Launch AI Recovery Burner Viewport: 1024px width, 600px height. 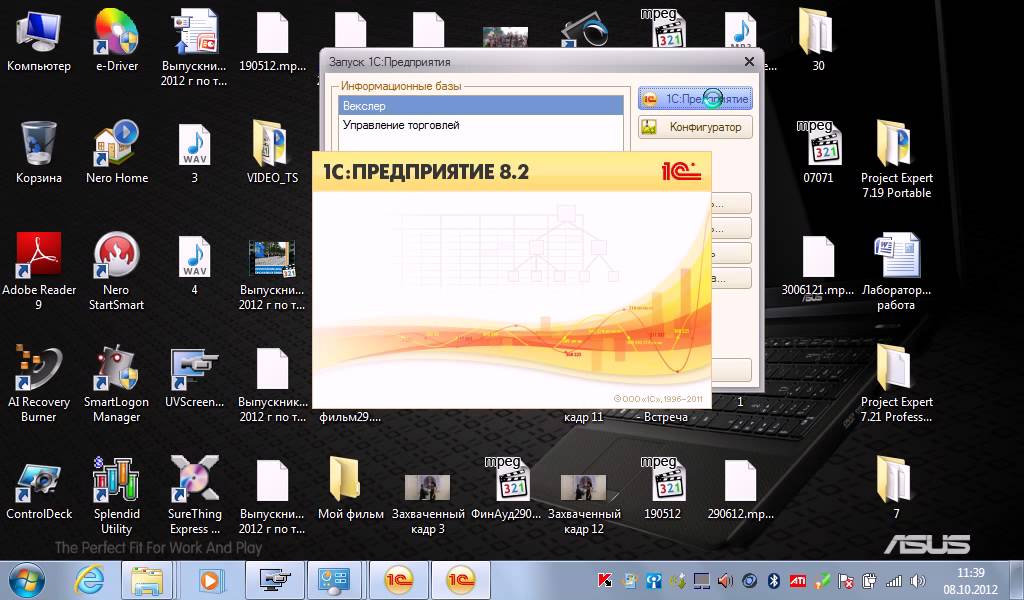point(39,383)
